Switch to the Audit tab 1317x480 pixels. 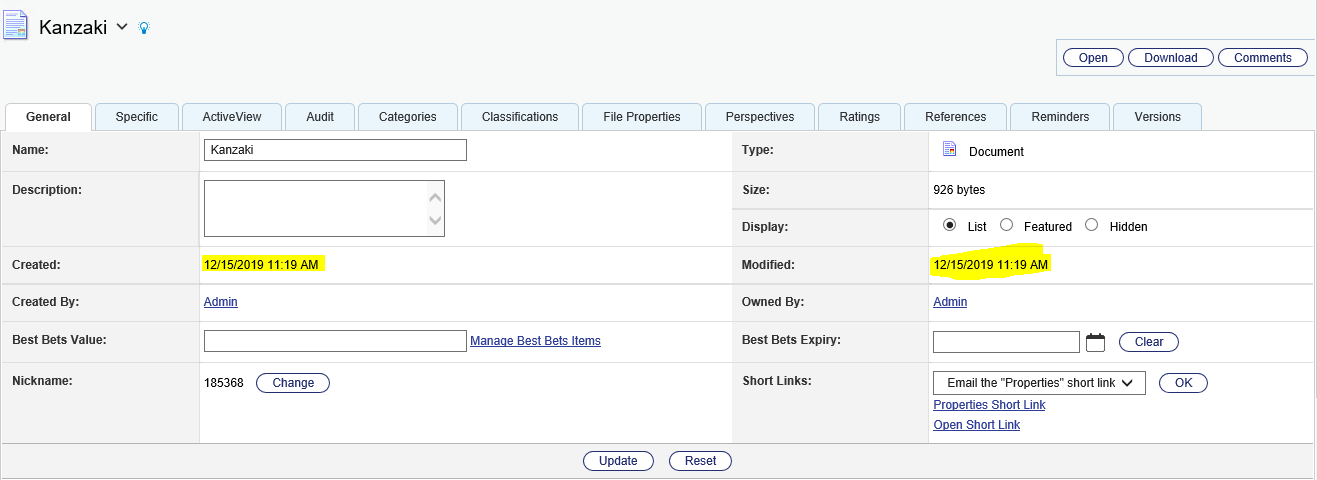click(320, 117)
